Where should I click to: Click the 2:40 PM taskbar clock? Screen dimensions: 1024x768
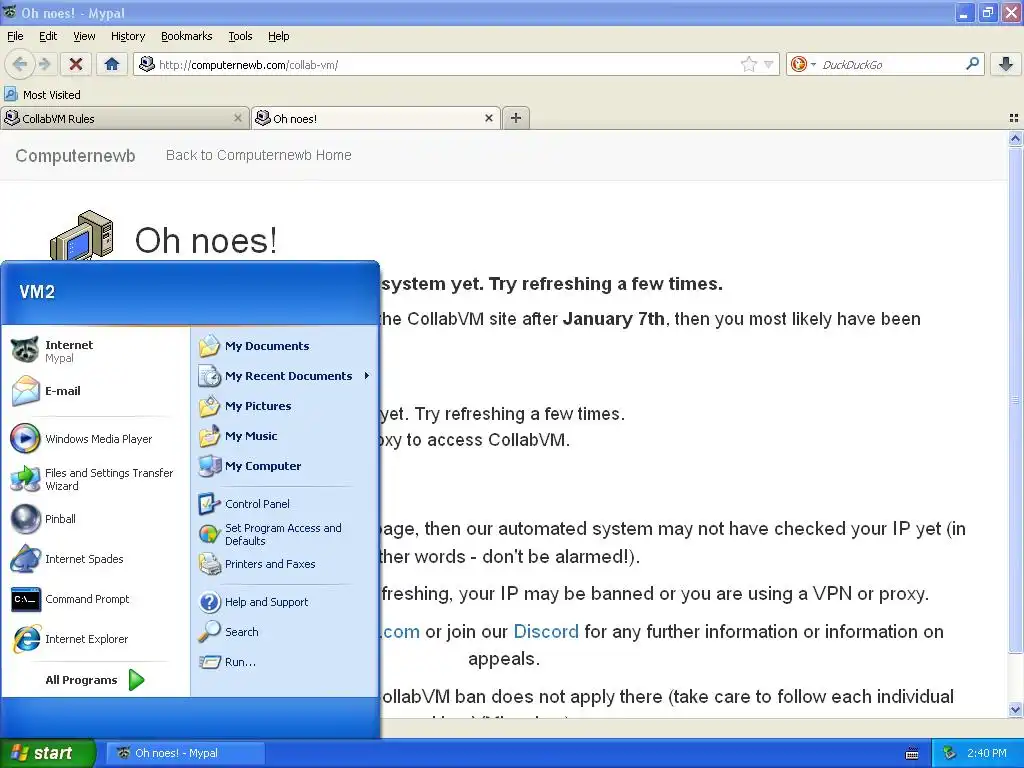tap(987, 753)
